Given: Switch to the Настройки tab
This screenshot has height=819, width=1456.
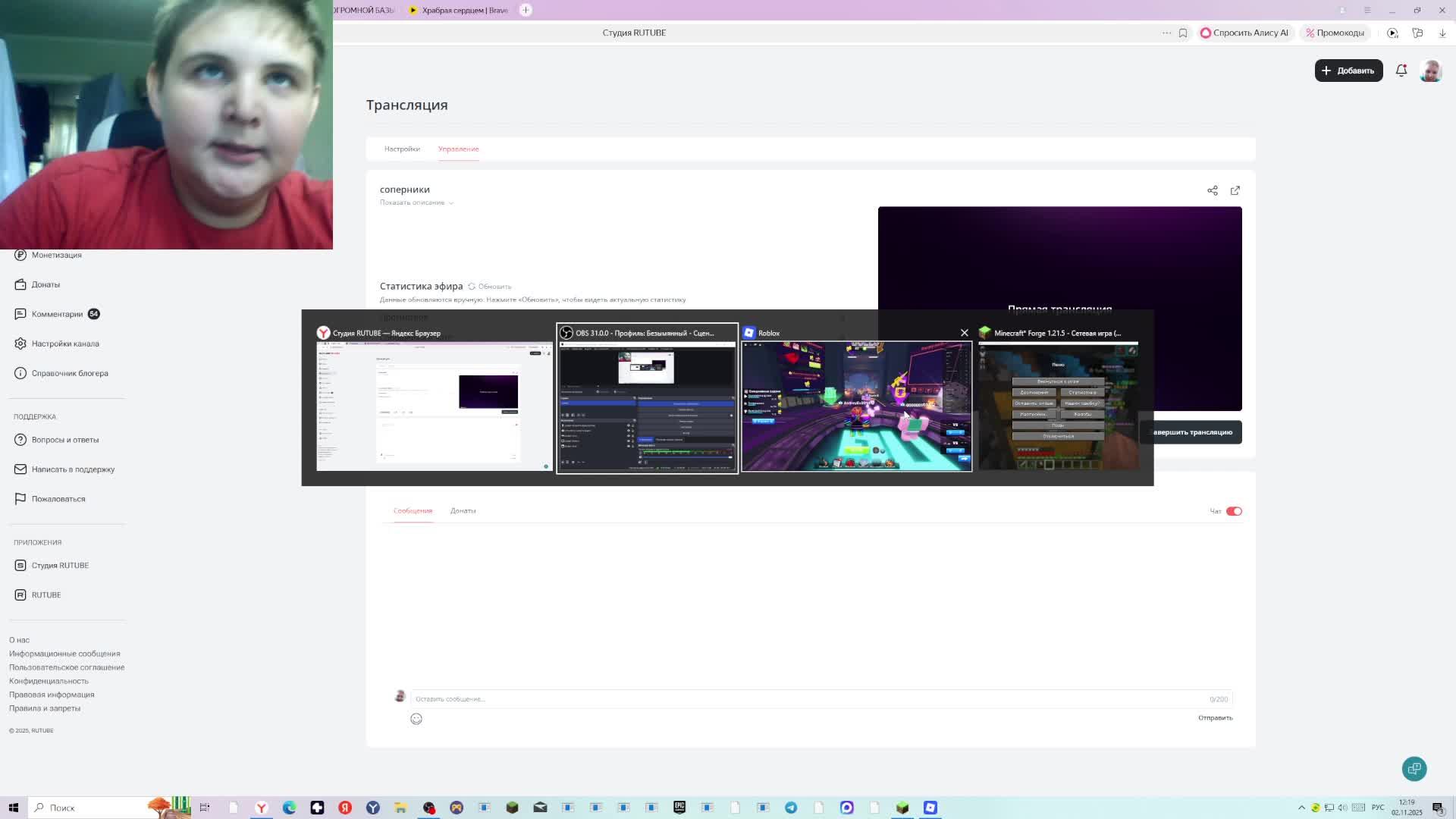Looking at the screenshot, I should (x=401, y=149).
